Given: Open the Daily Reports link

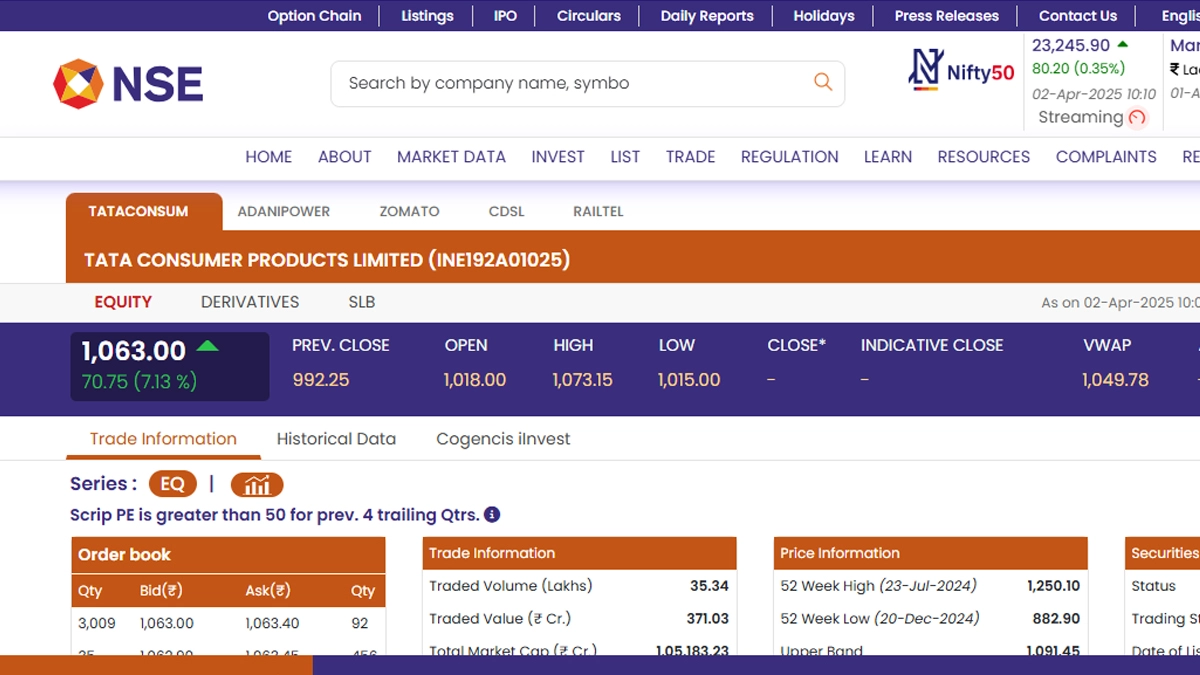Looking at the screenshot, I should coord(707,16).
